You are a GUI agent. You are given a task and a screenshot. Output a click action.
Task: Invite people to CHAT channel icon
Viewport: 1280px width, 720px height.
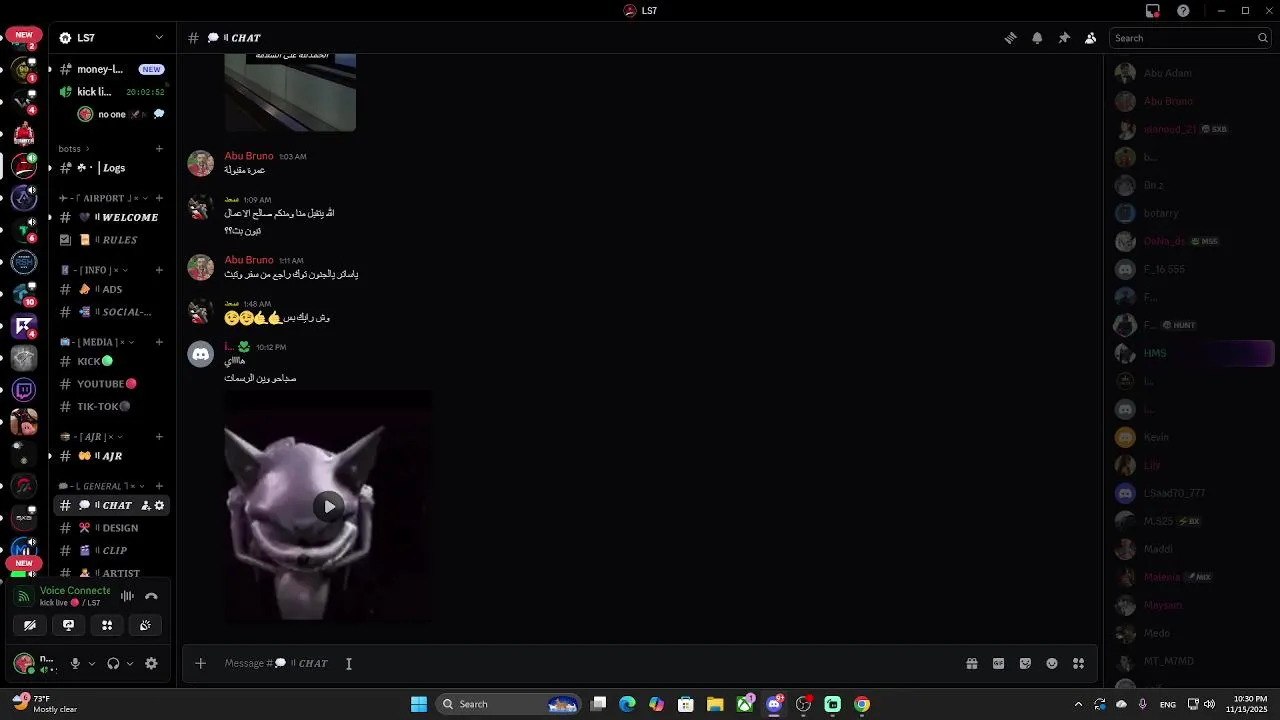point(146,505)
